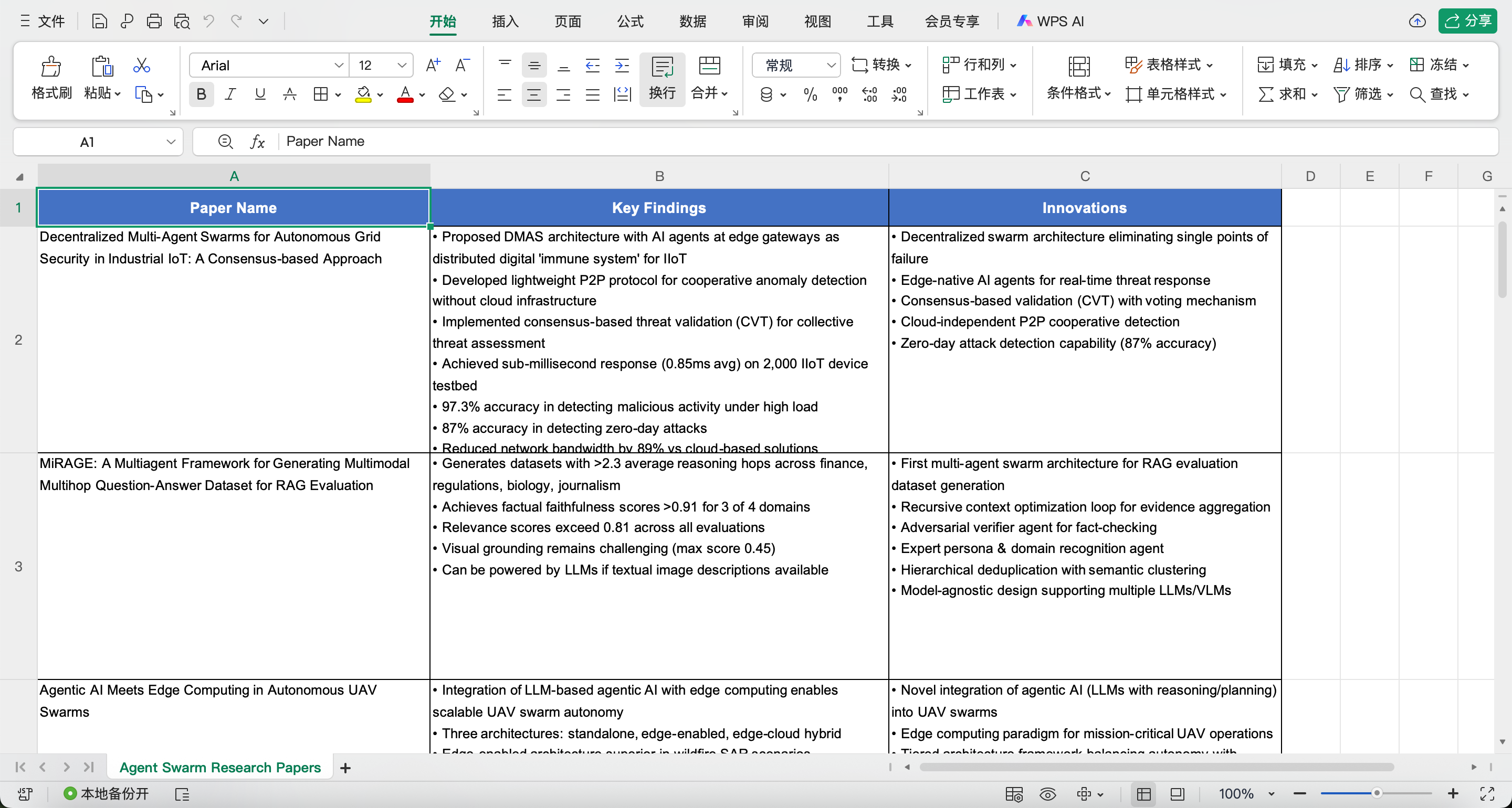
Task: Click the Increase indent icon
Action: [x=622, y=65]
